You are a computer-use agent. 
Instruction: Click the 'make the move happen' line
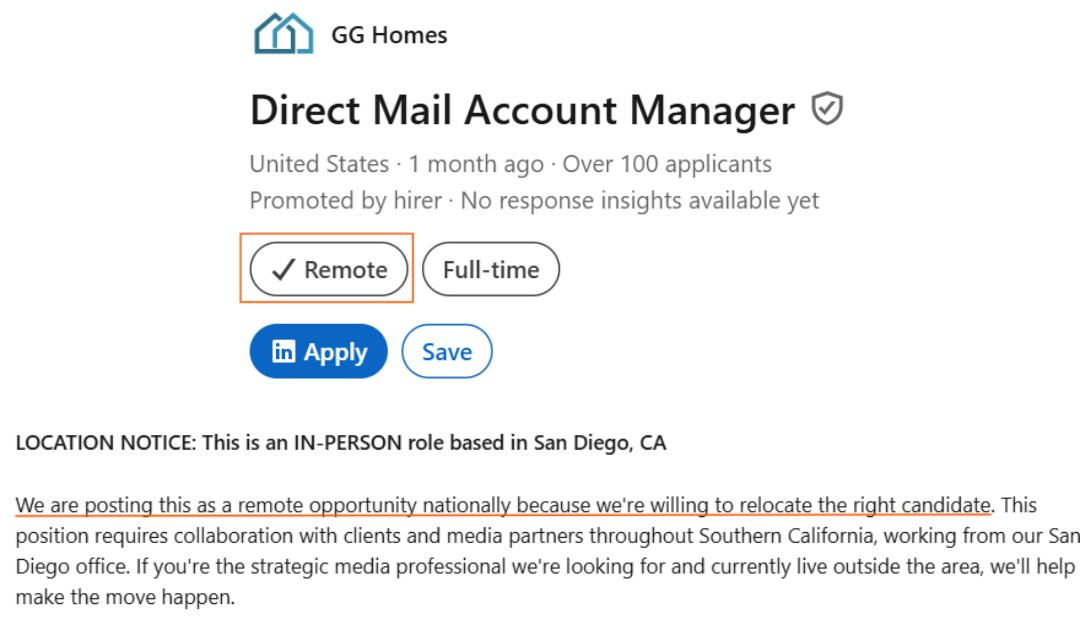[125, 598]
